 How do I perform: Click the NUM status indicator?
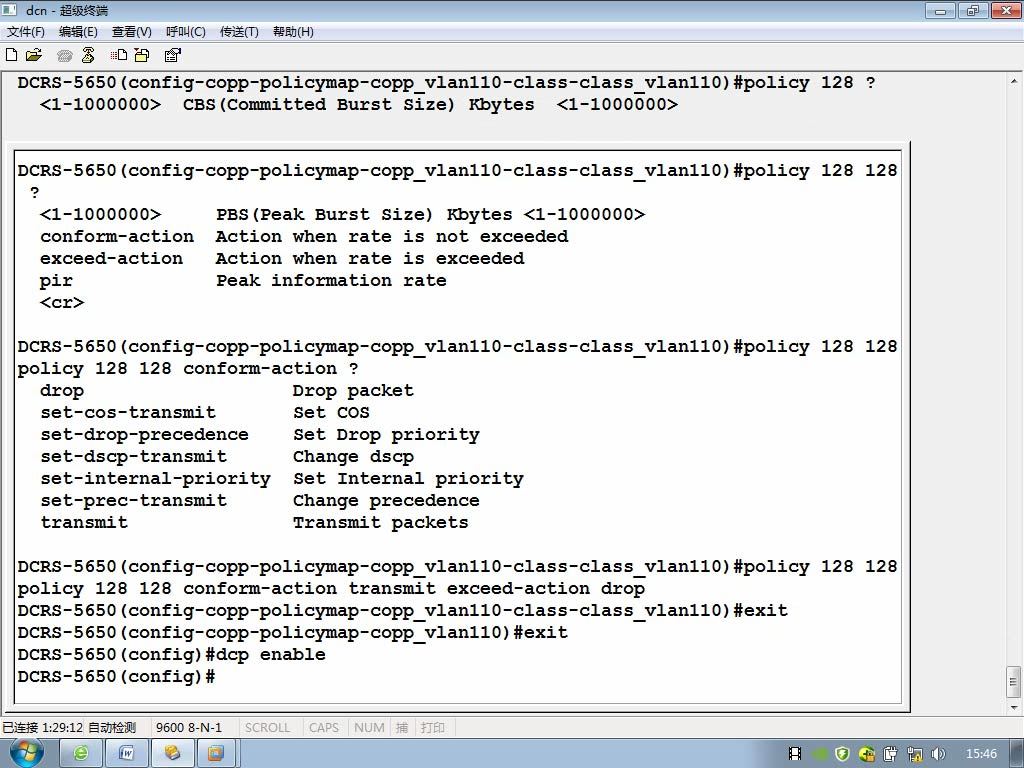tap(369, 728)
